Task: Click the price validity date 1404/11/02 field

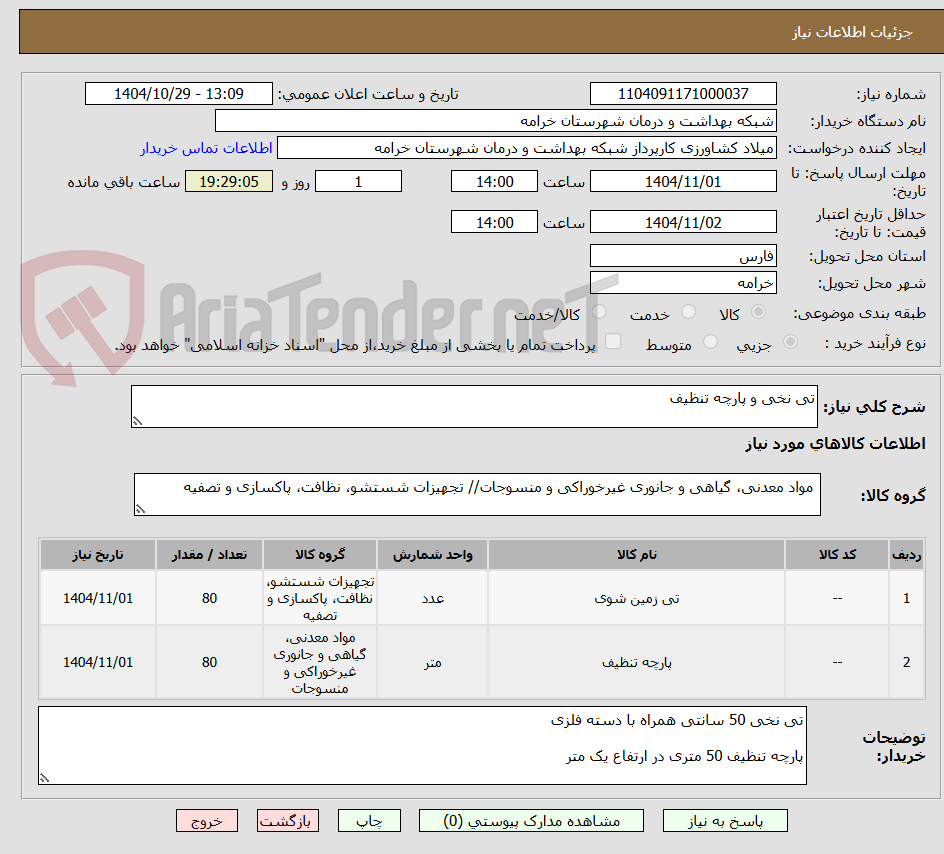Action: (683, 222)
